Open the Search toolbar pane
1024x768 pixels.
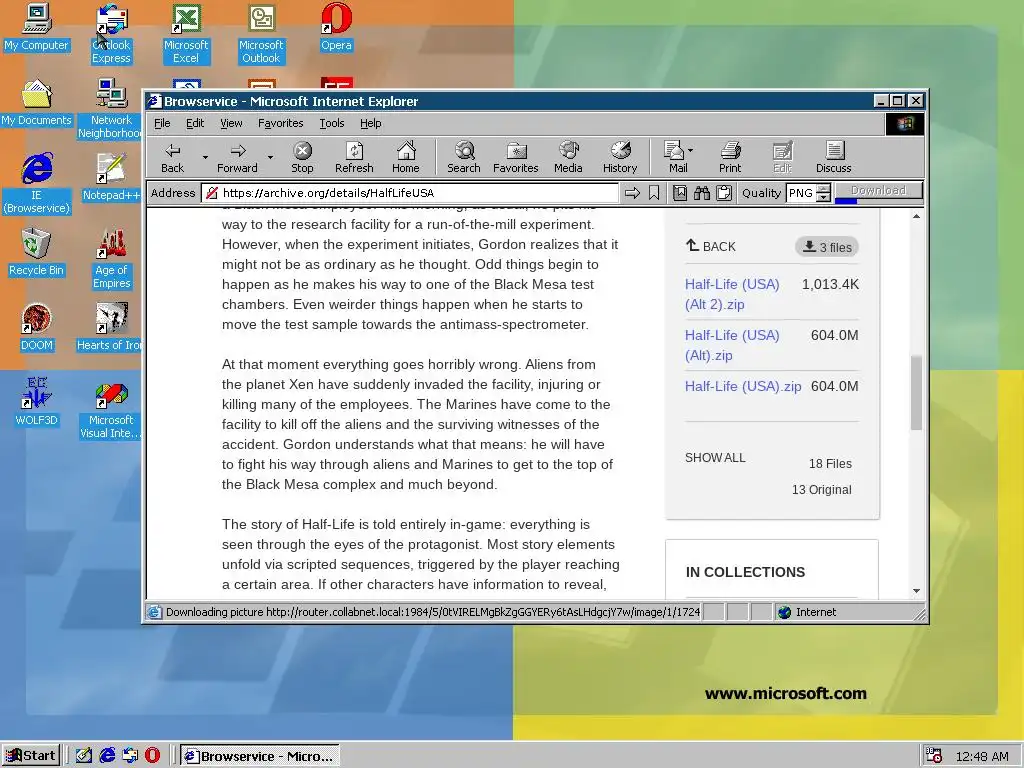[464, 158]
